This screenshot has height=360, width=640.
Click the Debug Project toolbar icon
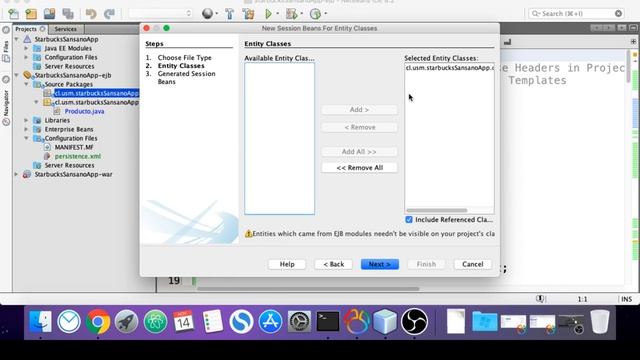[291, 14]
